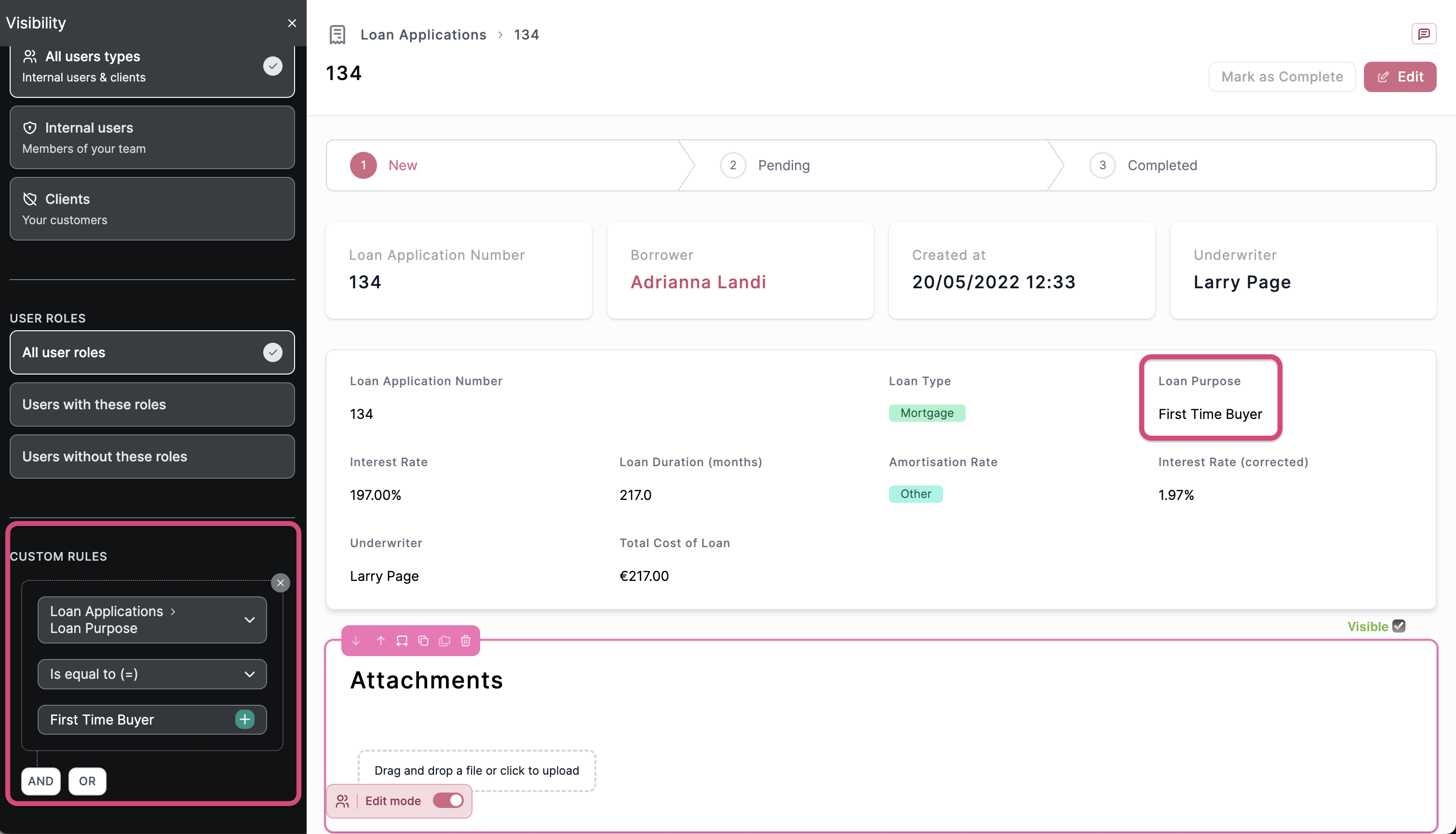1456x834 pixels.
Task: Select Users with these roles option
Action: [152, 404]
